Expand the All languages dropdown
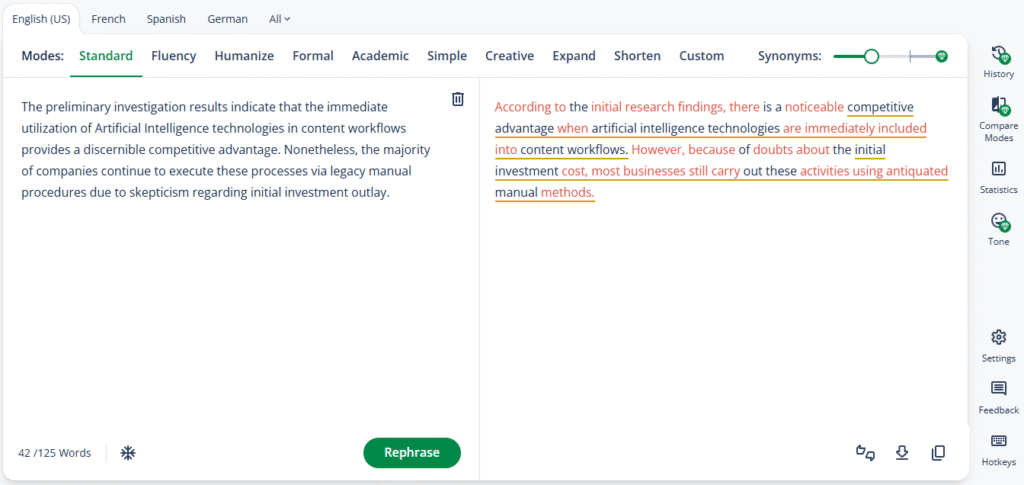1024x485 pixels. click(280, 19)
